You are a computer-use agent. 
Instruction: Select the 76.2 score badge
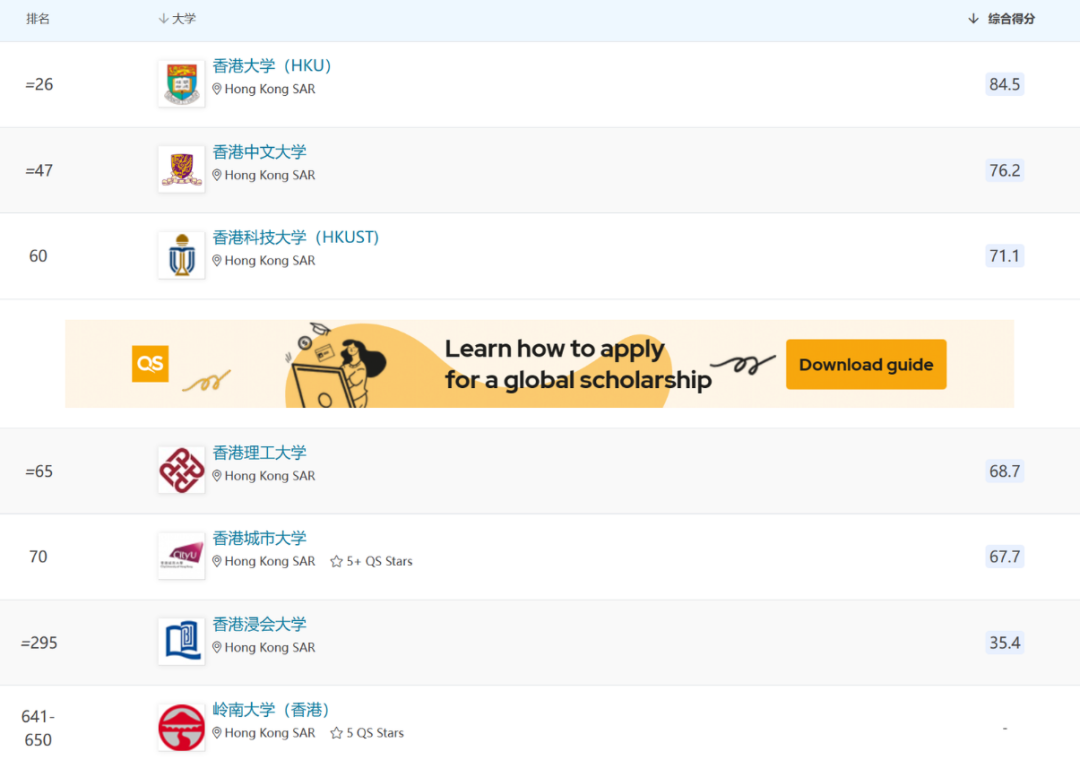[x=1004, y=170]
